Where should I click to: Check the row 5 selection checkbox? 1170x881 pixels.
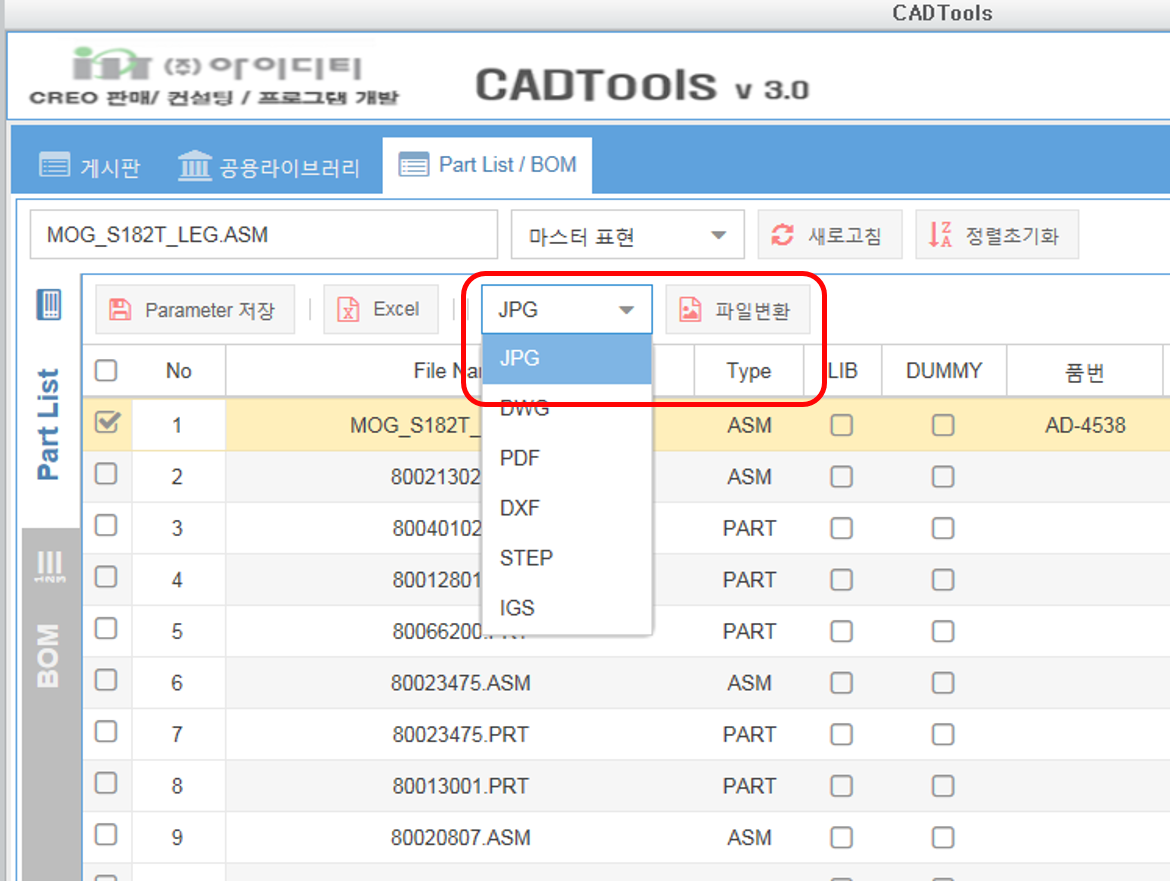(x=106, y=628)
